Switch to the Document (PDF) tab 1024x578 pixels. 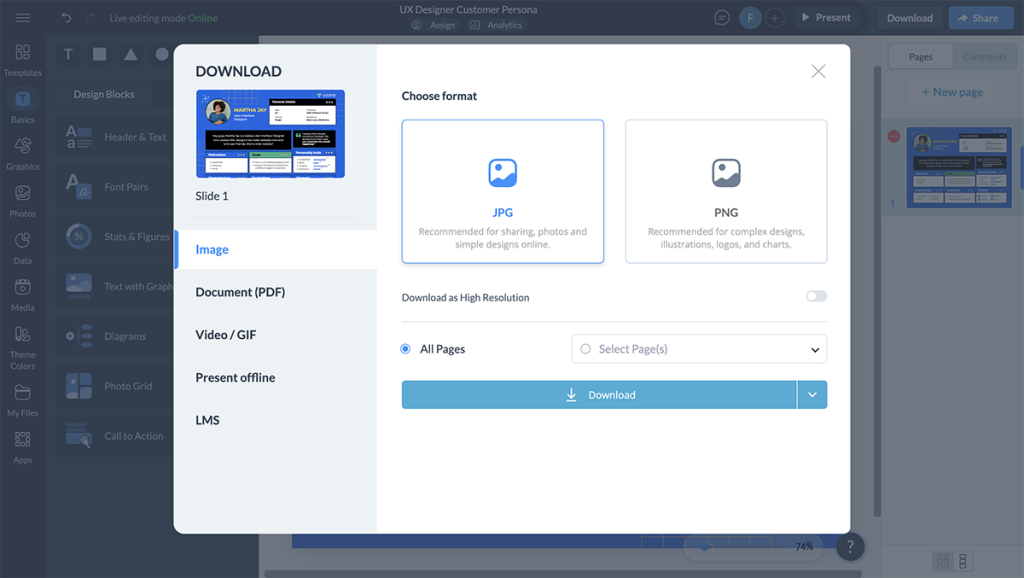[x=241, y=292]
